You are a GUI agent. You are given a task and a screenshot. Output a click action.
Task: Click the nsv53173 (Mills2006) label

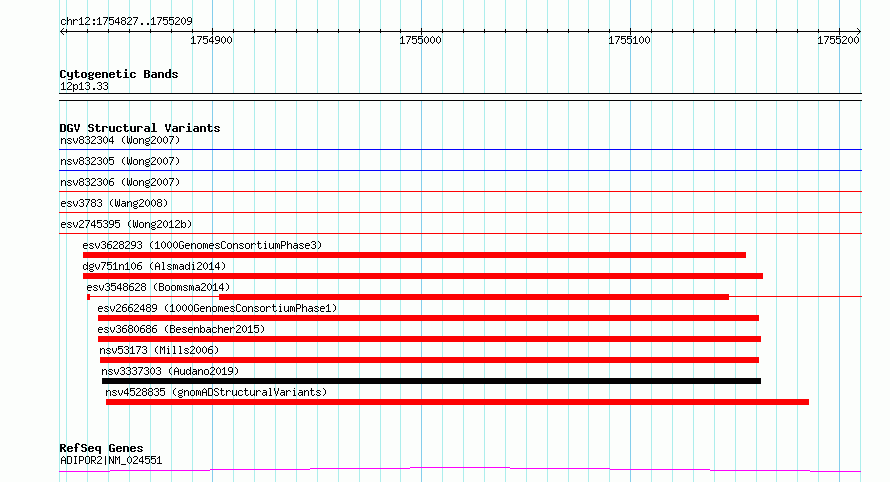pos(159,350)
